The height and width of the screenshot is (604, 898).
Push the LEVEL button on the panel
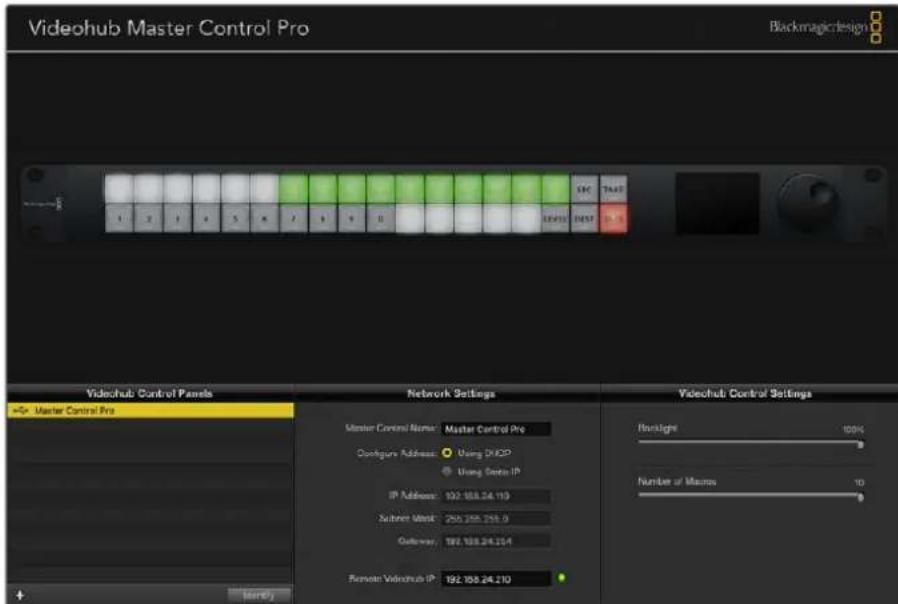(x=555, y=219)
